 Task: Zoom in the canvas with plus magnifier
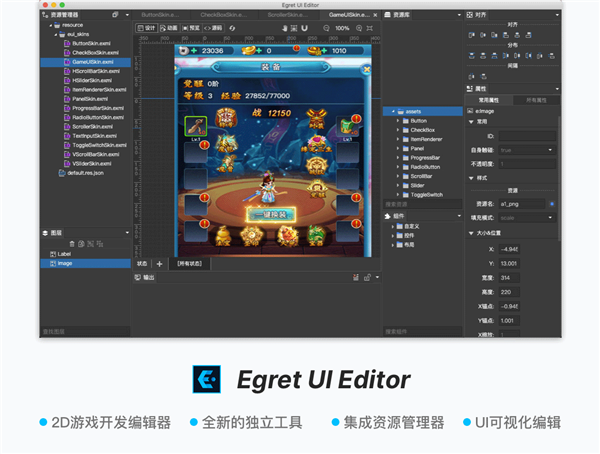coord(359,28)
